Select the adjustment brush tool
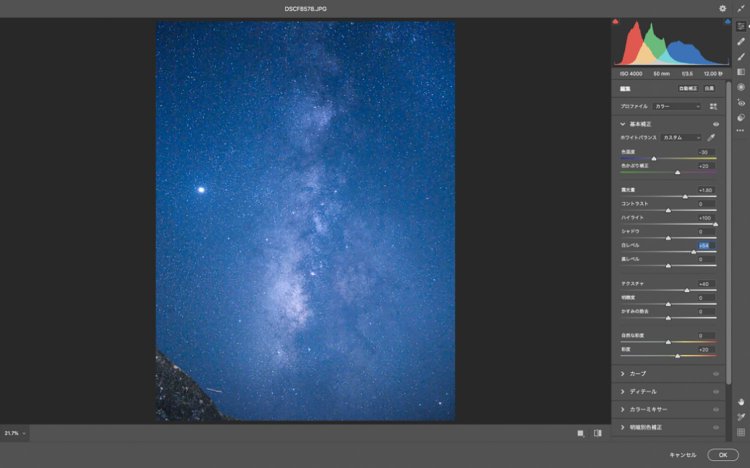 click(741, 57)
